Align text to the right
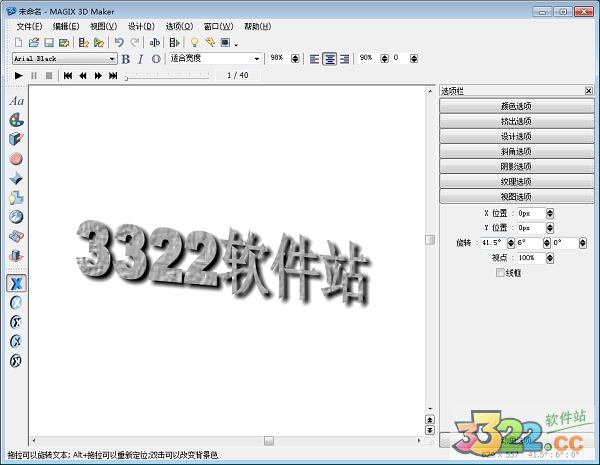 point(344,59)
